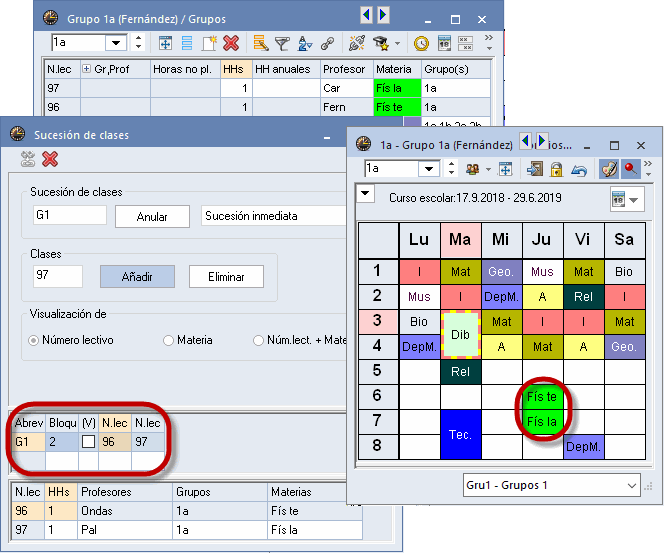Click the padlock icon in timetable toolbar

tap(556, 169)
